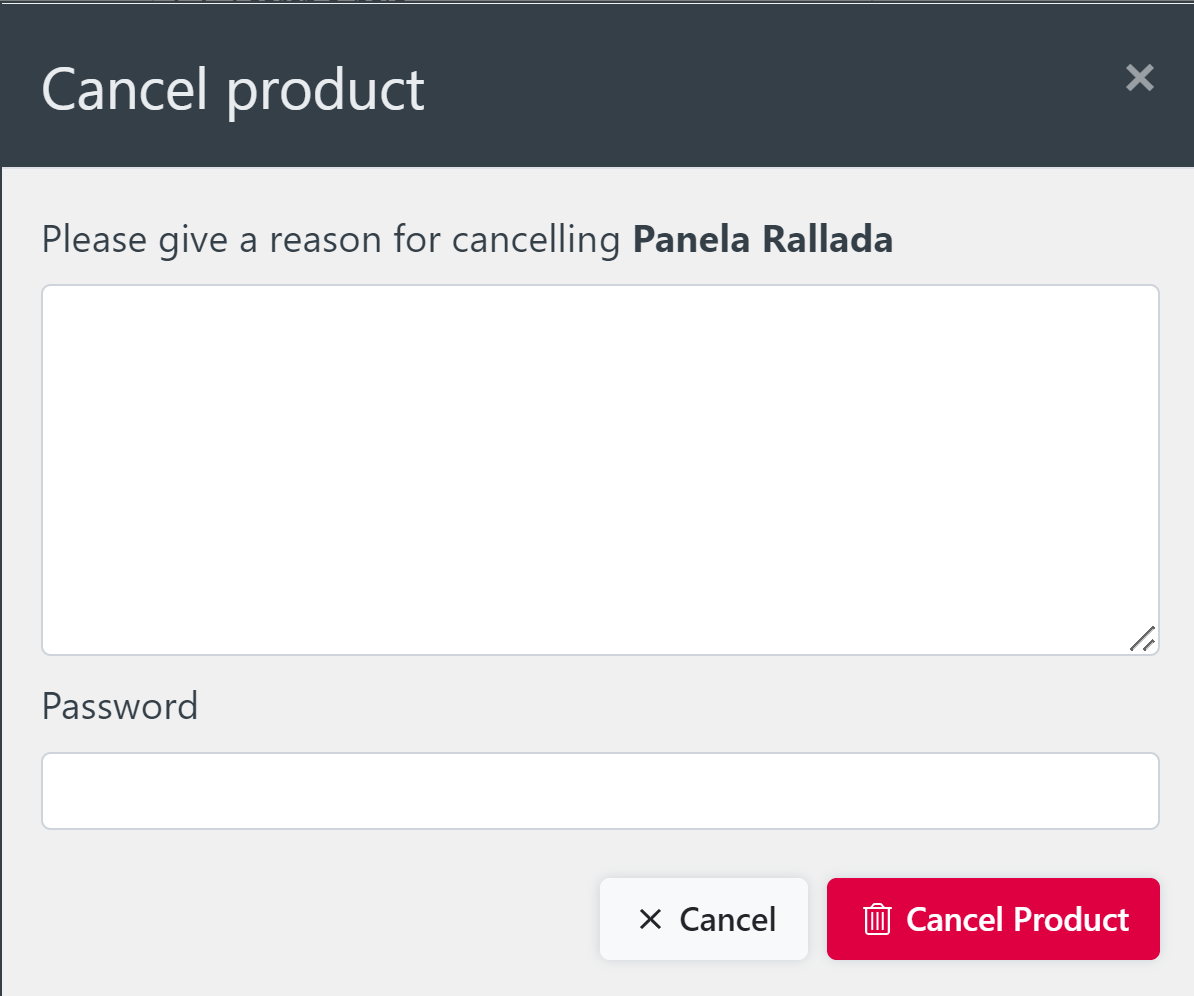Click the drag grip at the textarea corner
The height and width of the screenshot is (996, 1194).
(x=1143, y=640)
